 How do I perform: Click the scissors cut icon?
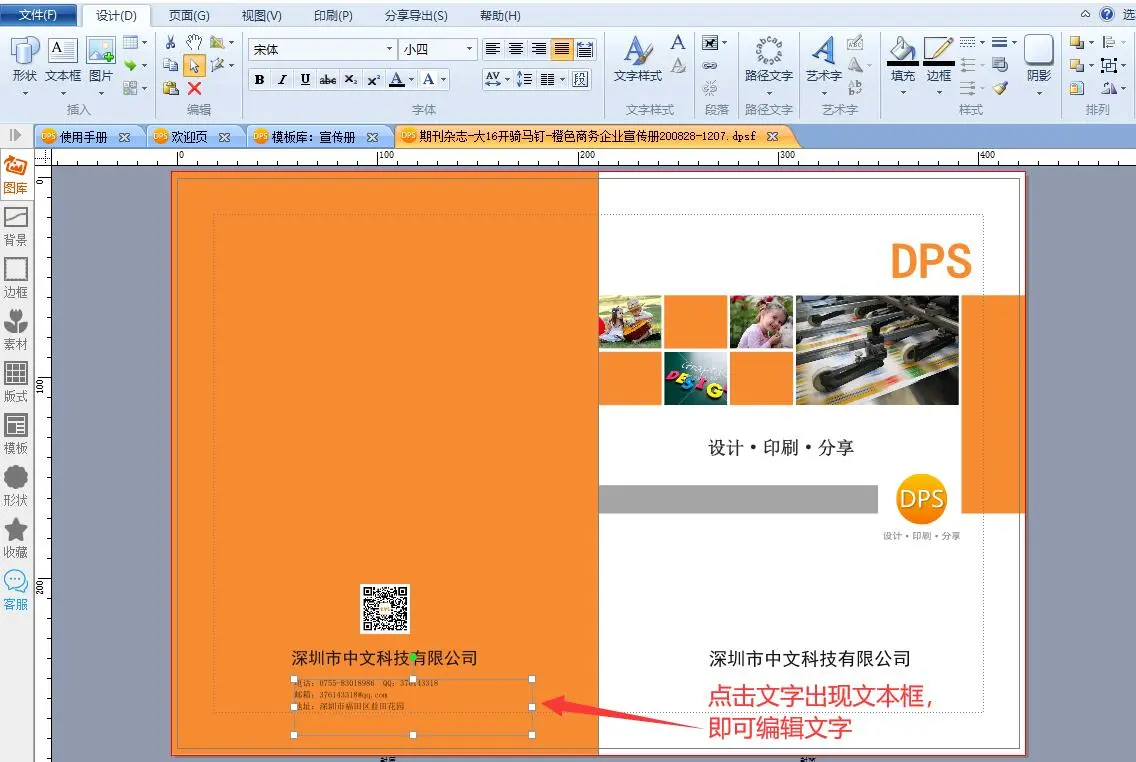[170, 42]
